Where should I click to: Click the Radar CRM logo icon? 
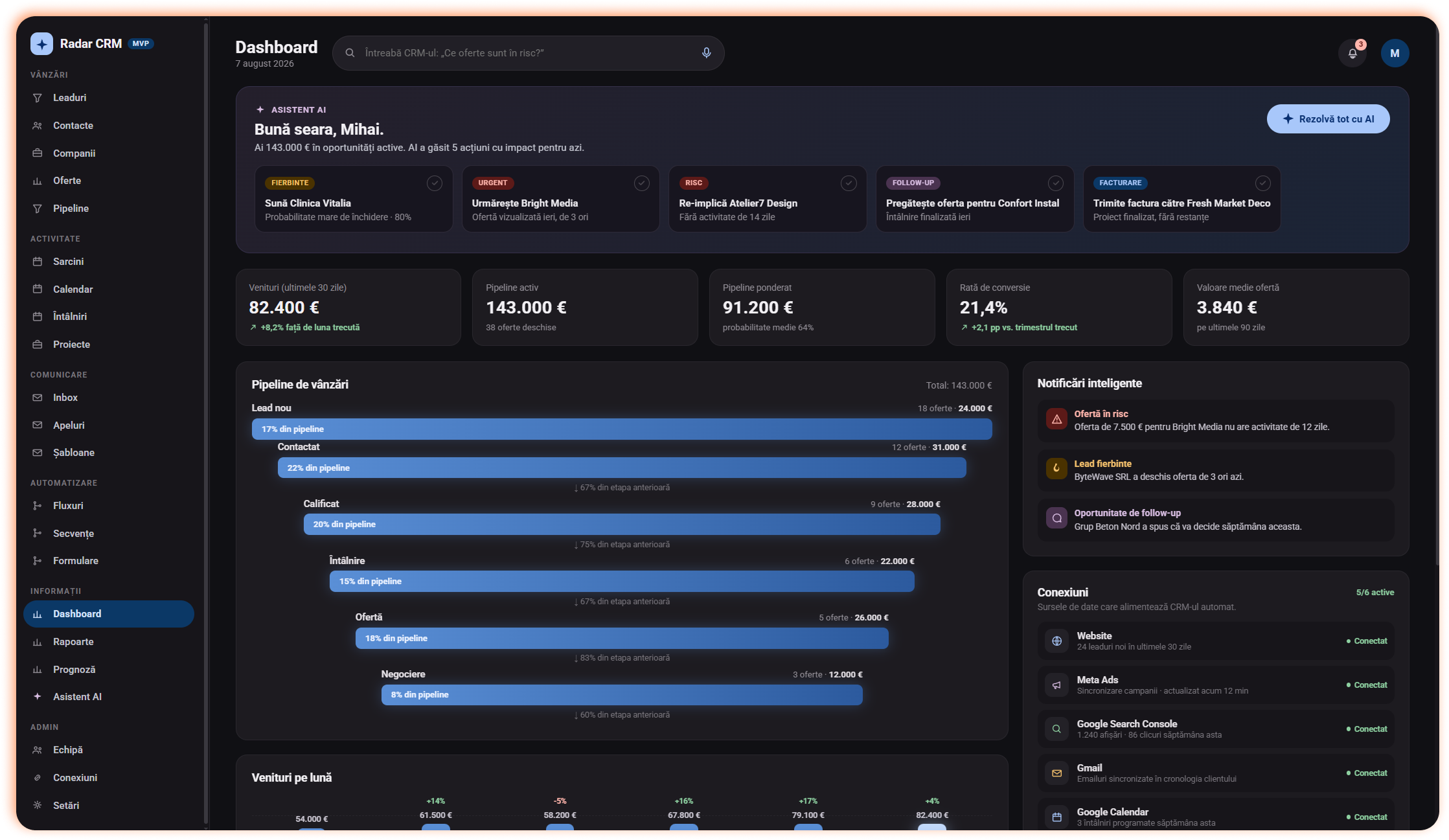point(41,44)
